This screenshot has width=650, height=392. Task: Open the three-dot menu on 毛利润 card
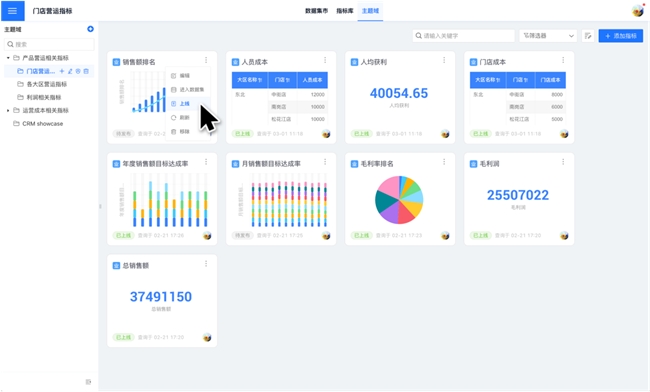coord(563,162)
